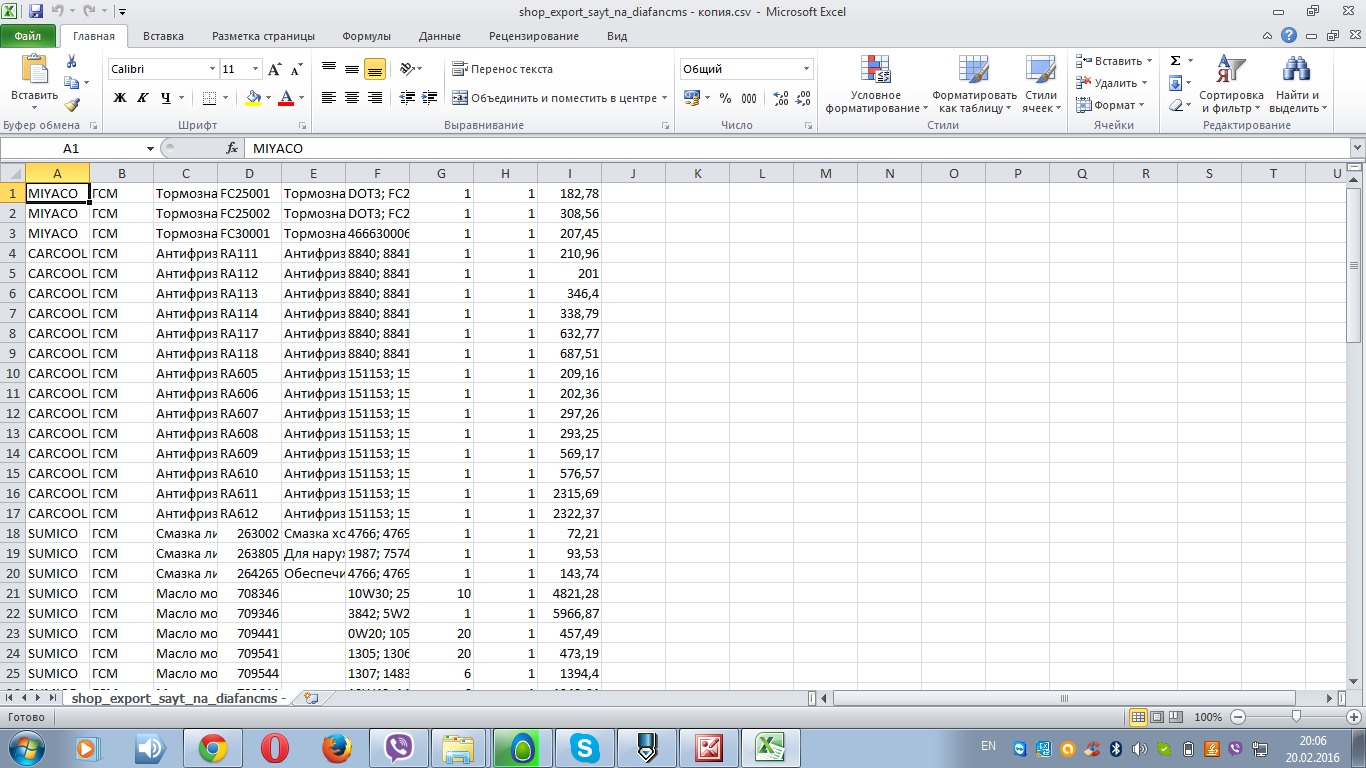This screenshot has height=768, width=1366.
Task: Click the text orientation icon
Action: tap(407, 69)
